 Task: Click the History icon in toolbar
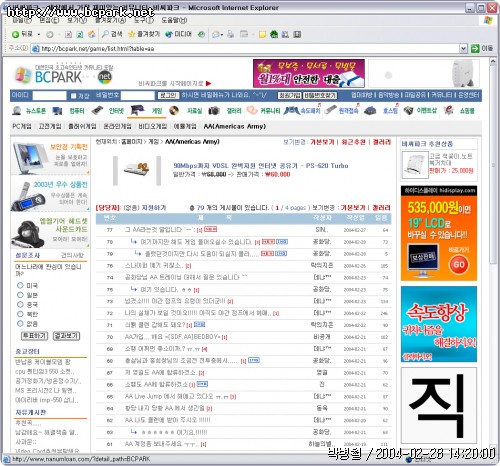point(201,34)
